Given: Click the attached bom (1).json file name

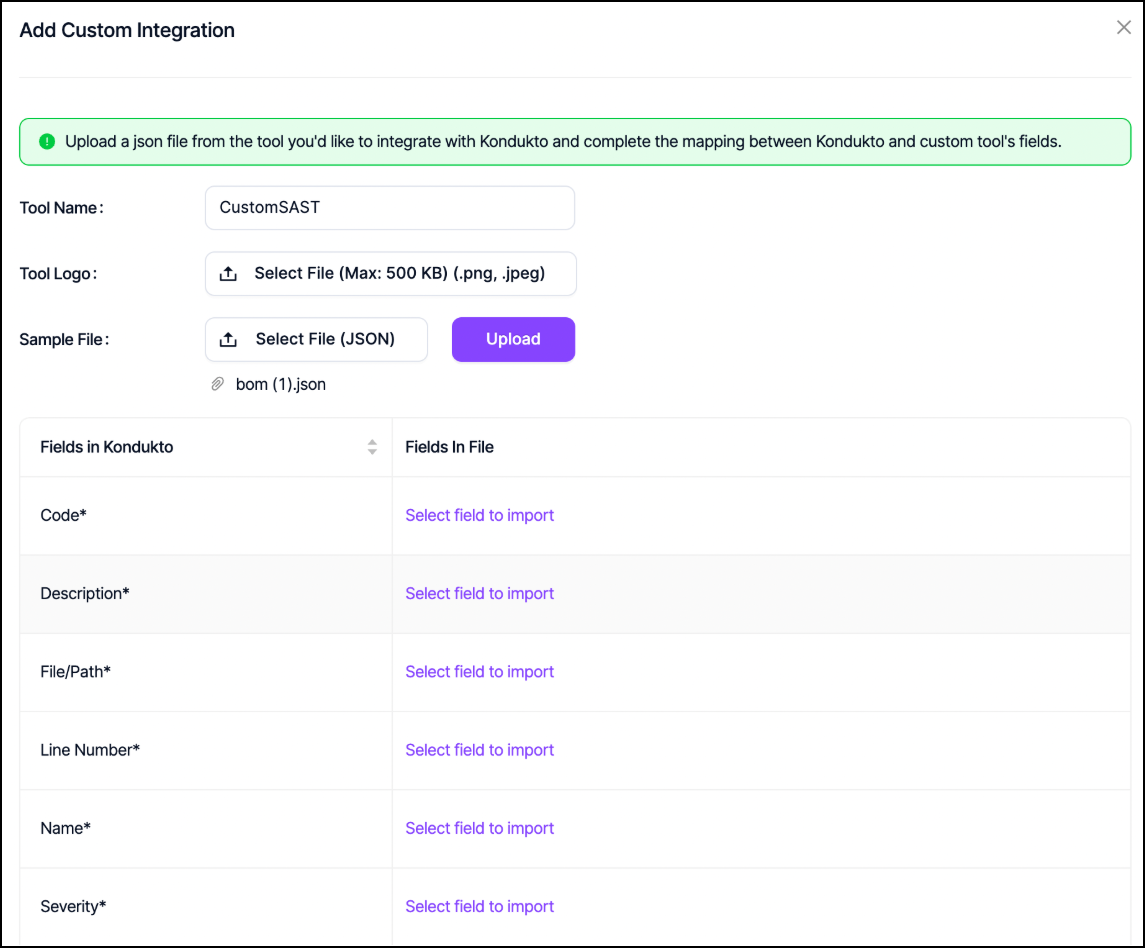Looking at the screenshot, I should (x=280, y=384).
